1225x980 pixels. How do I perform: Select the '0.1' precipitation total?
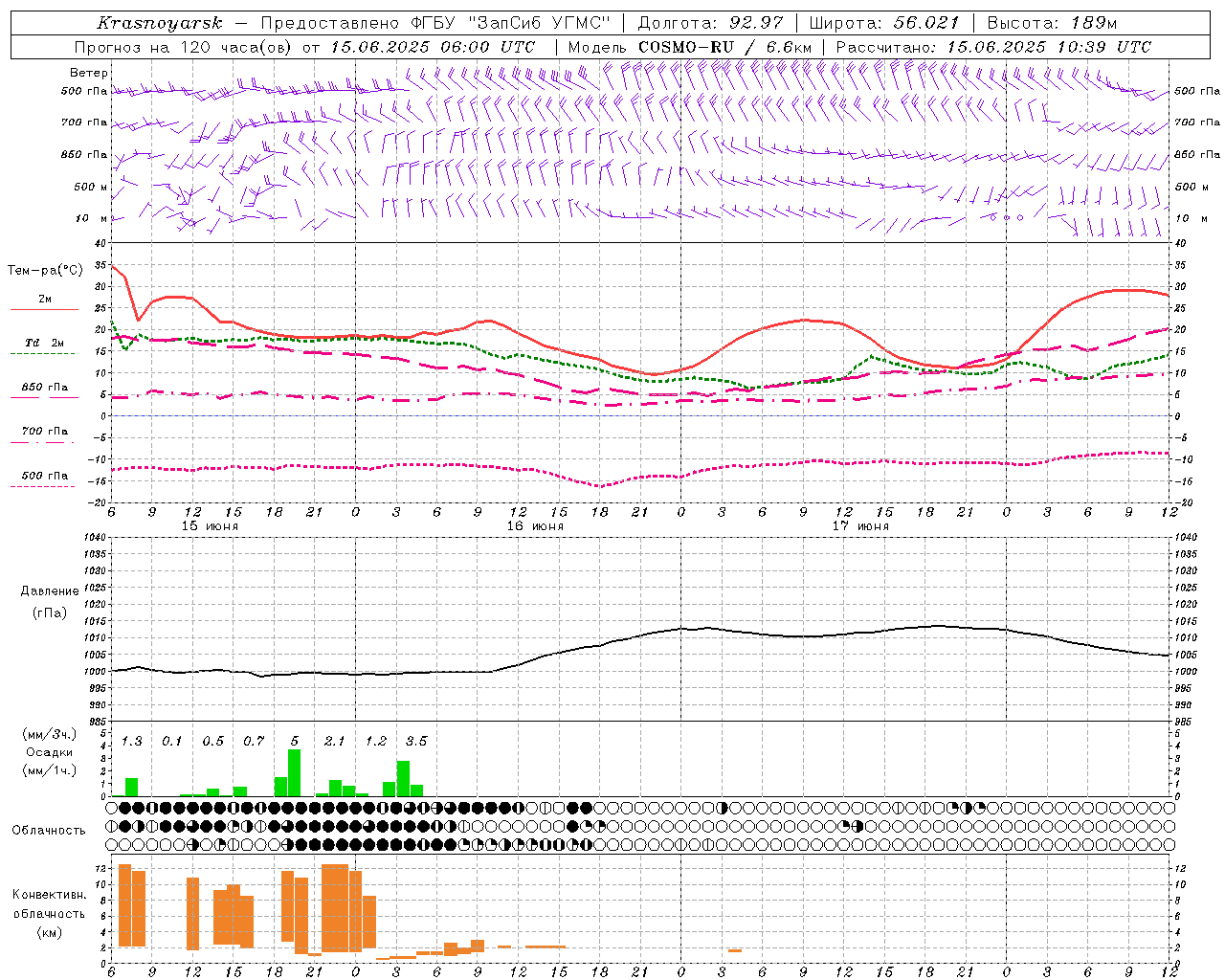pyautogui.click(x=172, y=741)
